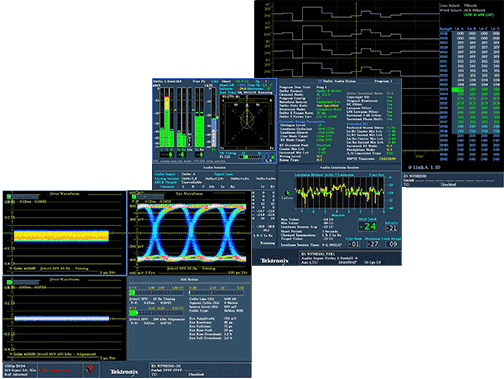The height and width of the screenshot is (379, 504).
Task: Click the Short Level -24 readout
Action: [367, 227]
